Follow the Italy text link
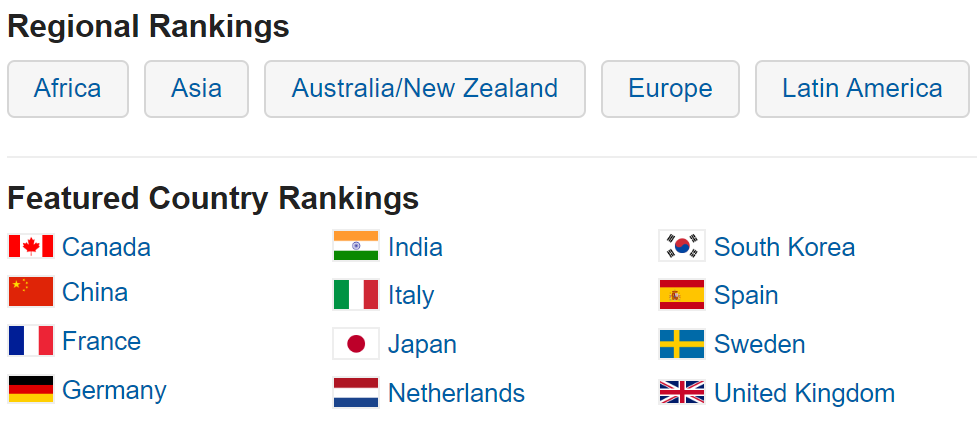The image size is (977, 430). tap(411, 295)
